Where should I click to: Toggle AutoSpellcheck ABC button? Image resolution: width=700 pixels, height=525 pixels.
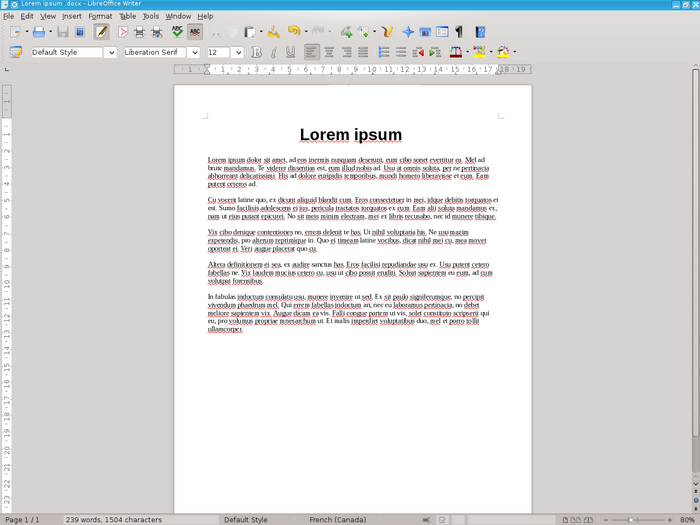pos(194,32)
